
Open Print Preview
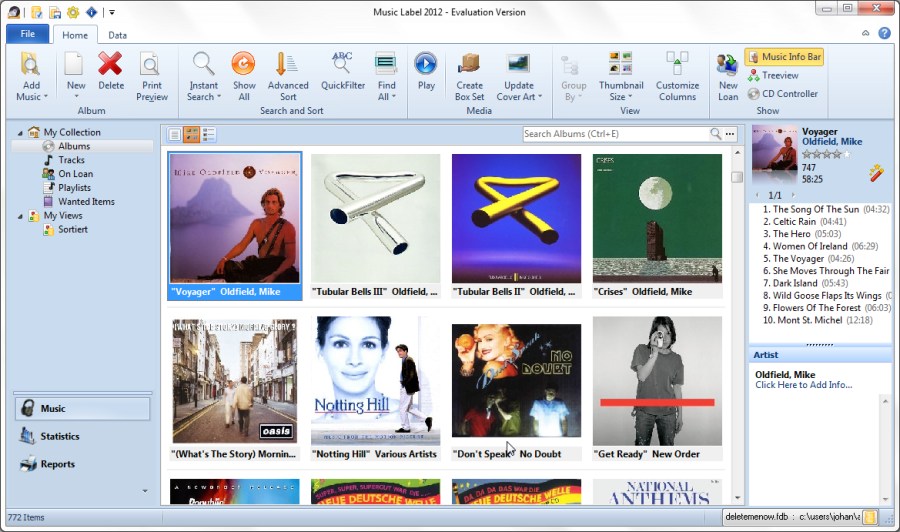point(152,76)
